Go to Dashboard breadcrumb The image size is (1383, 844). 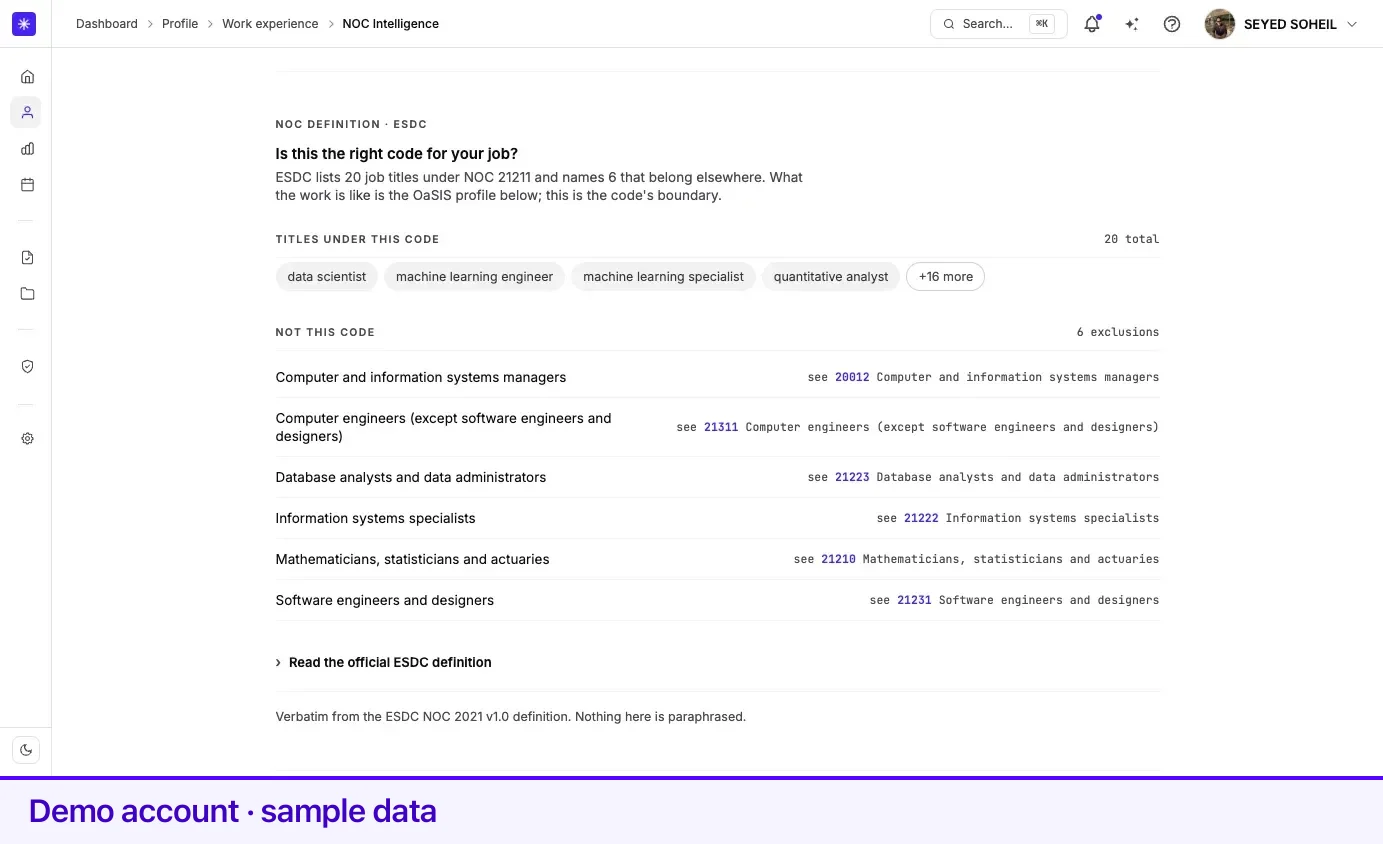click(x=107, y=23)
